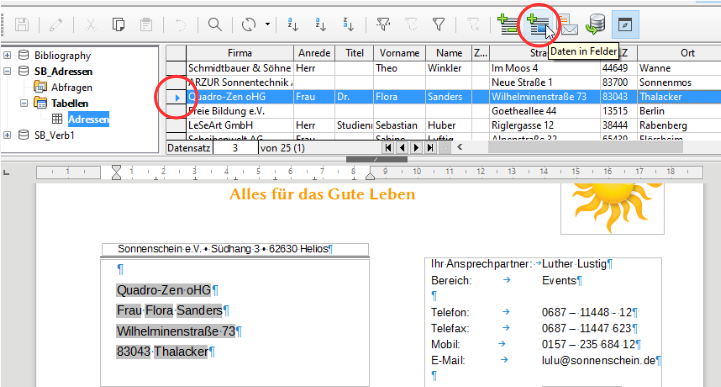Open the Refresh dropdown arrow
The width and height of the screenshot is (721, 387).
(267, 24)
